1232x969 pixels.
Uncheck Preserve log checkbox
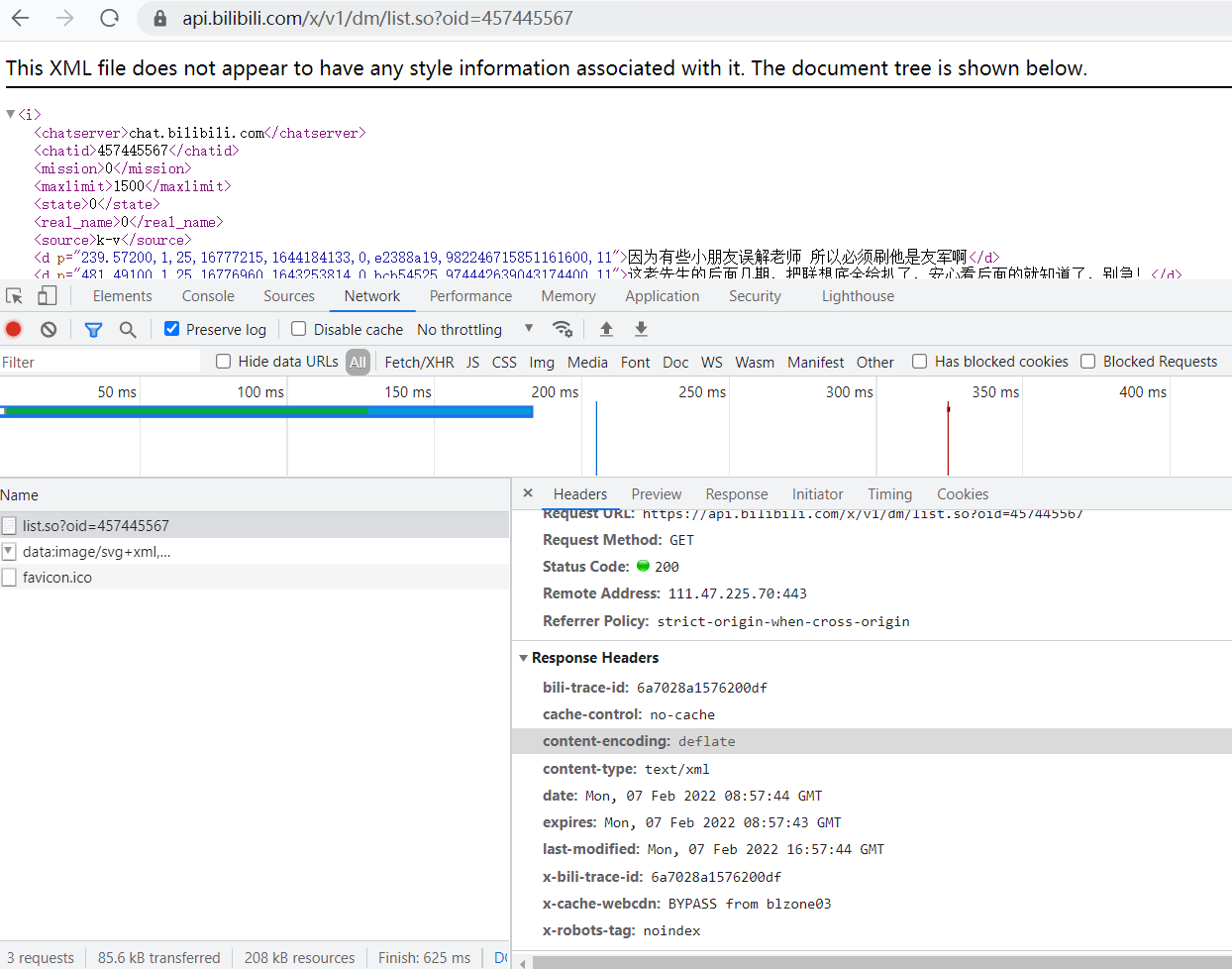(172, 329)
